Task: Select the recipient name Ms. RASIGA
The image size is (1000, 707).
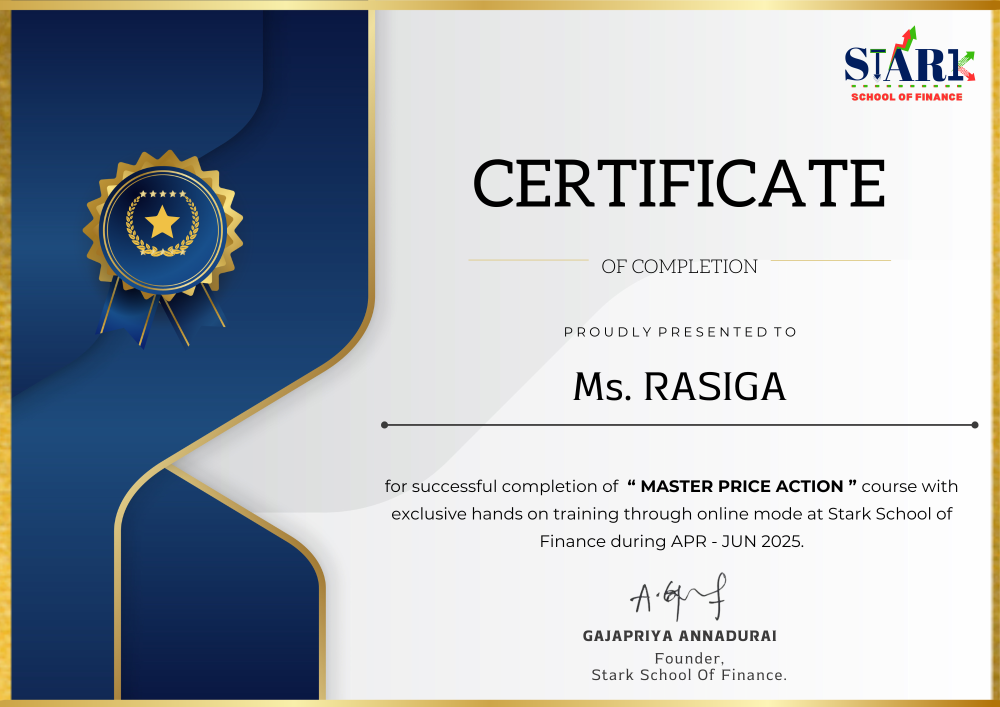Action: (x=679, y=386)
